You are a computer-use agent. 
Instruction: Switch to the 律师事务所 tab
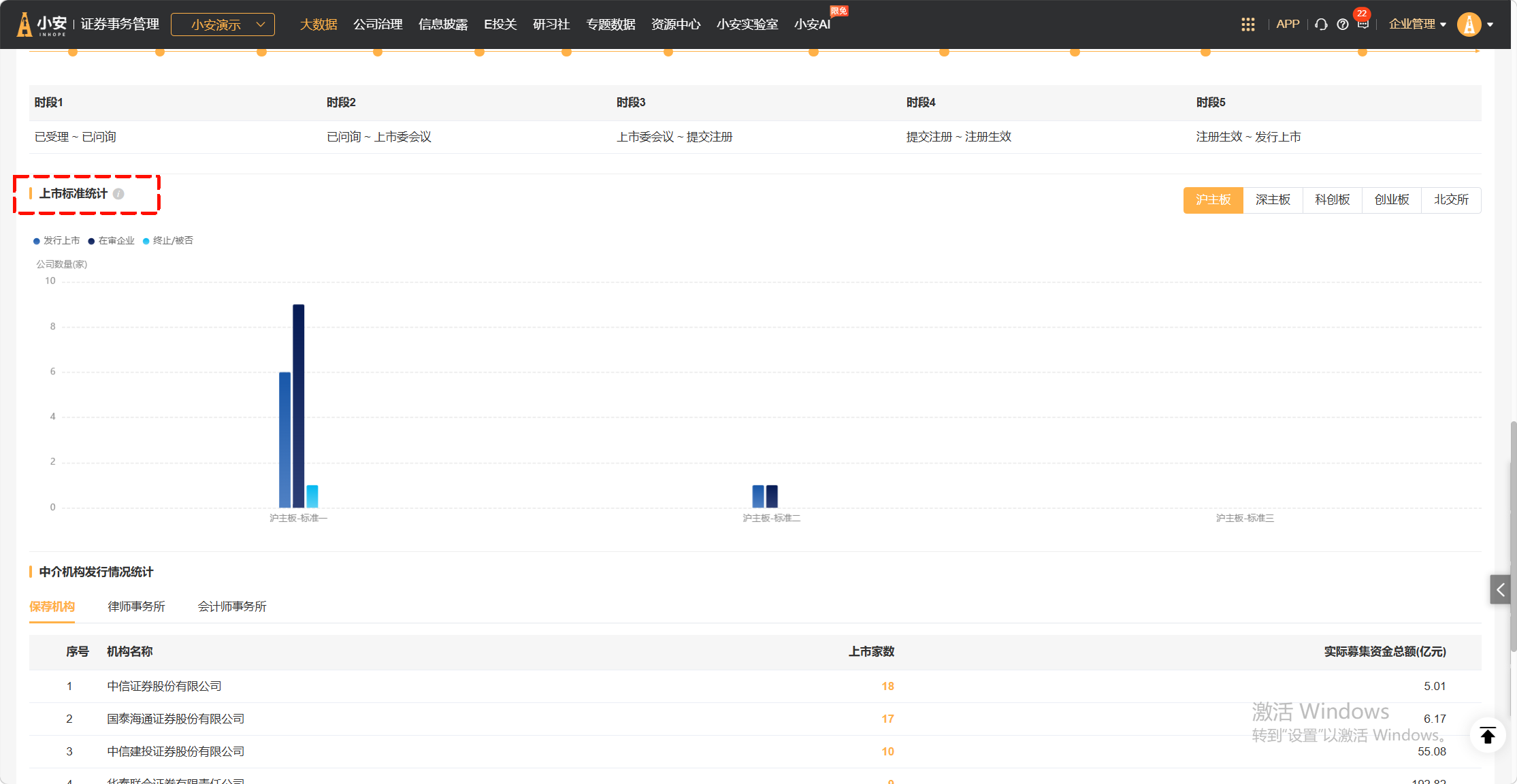[x=136, y=606]
